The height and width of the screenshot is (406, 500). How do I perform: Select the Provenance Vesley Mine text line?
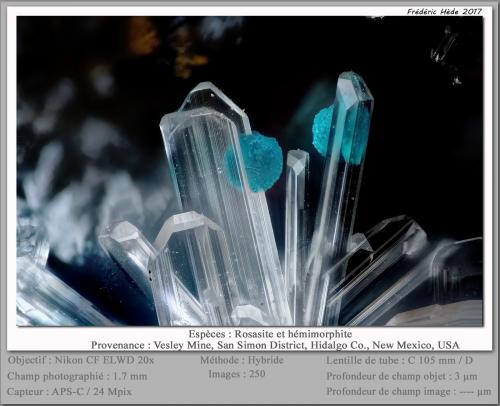click(275, 345)
